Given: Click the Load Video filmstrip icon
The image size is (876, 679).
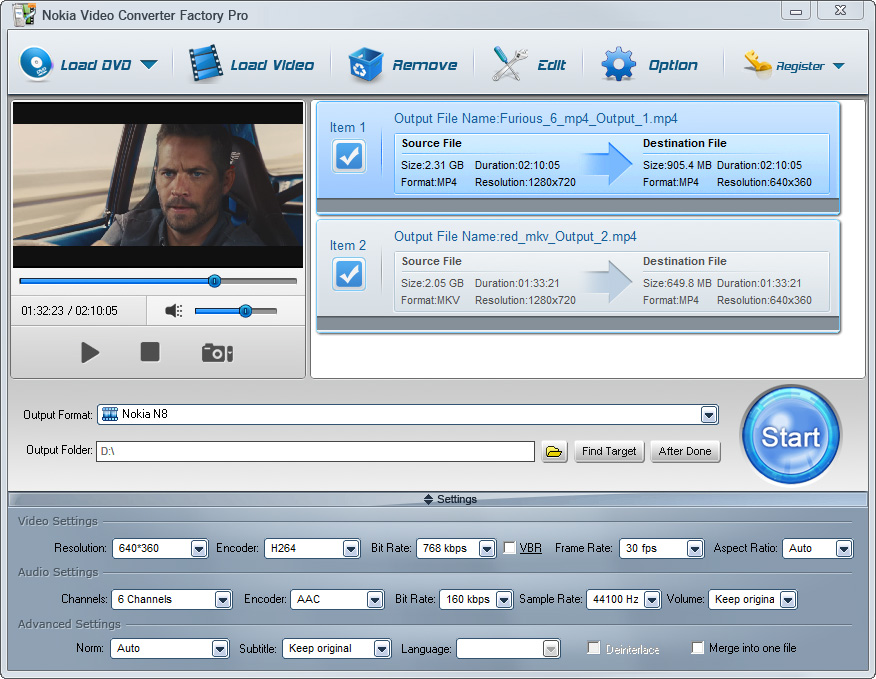Looking at the screenshot, I should tap(205, 64).
